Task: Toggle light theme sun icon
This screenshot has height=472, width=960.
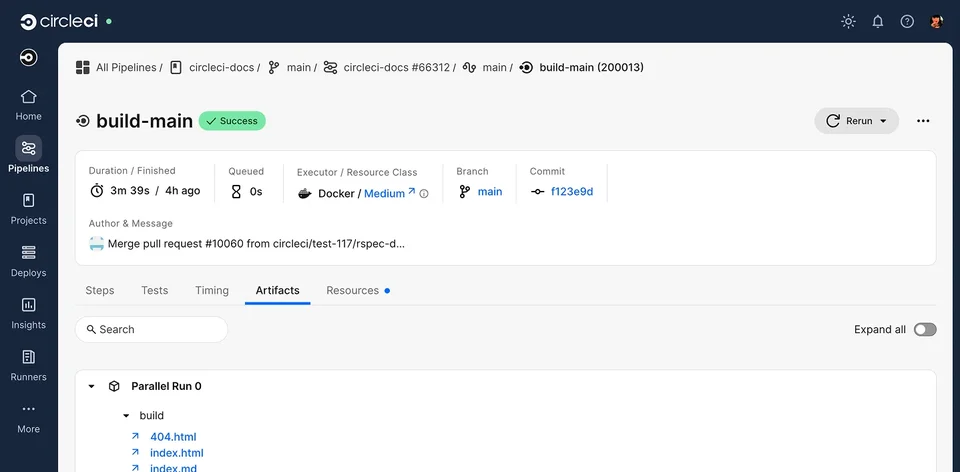Action: 848,21
